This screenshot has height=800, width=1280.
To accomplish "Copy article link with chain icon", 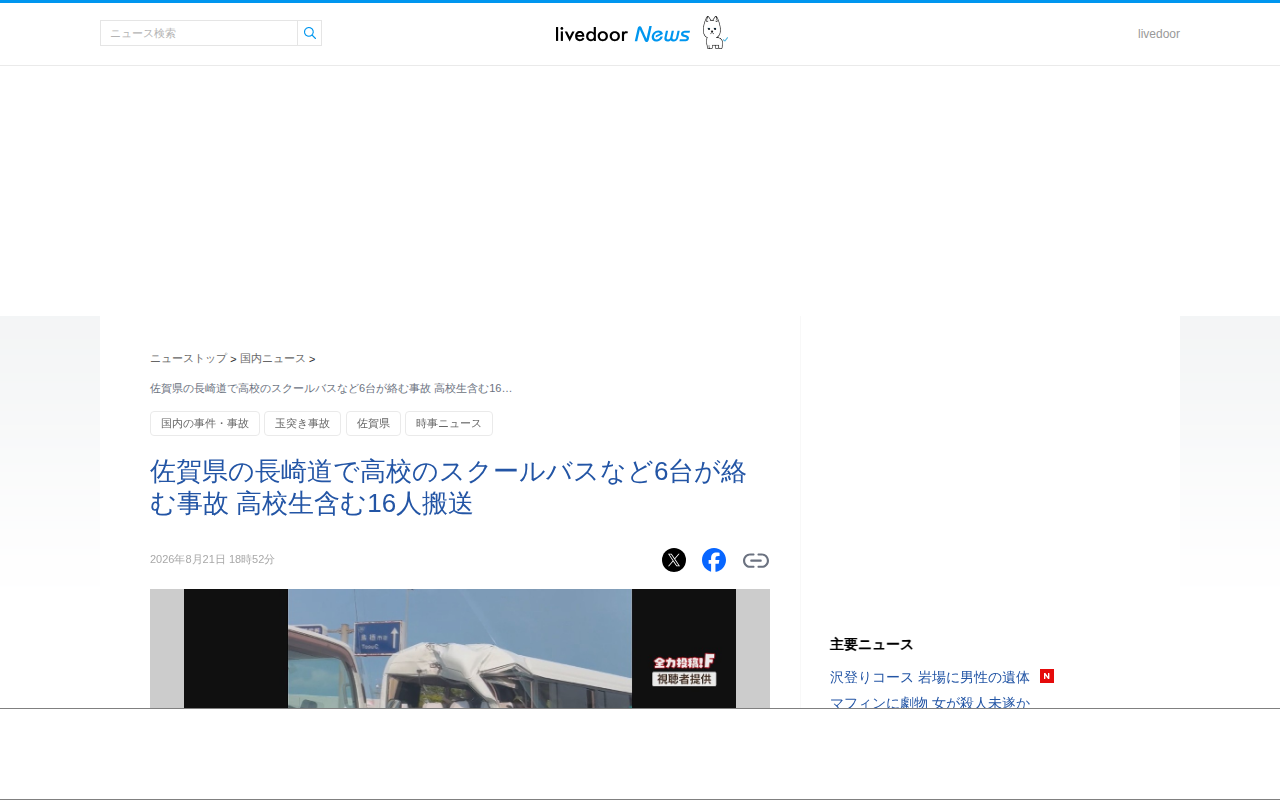I will (x=756, y=560).
